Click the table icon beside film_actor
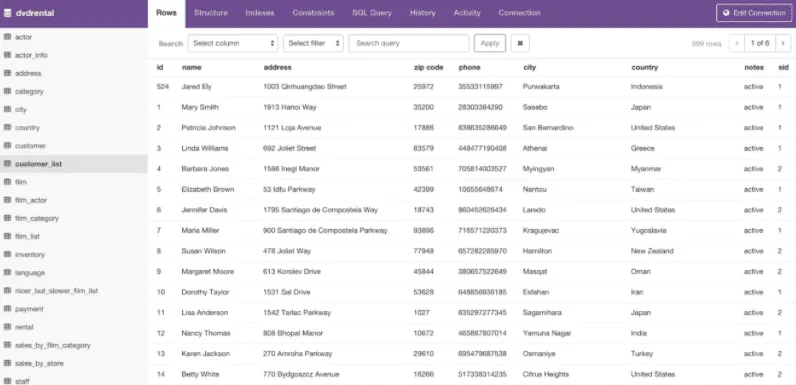796x385 pixels. (8, 200)
